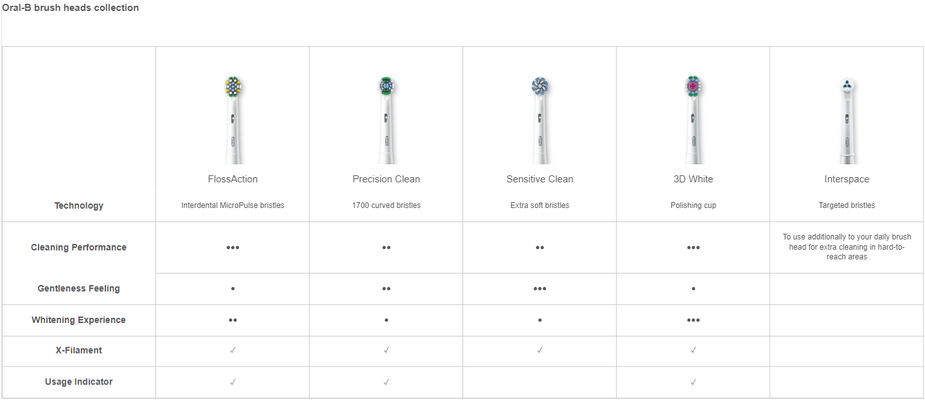Screen dimensions: 925x400
Task: Click the Precision Clean Usage Indicator checkmark
Action: click(x=386, y=382)
